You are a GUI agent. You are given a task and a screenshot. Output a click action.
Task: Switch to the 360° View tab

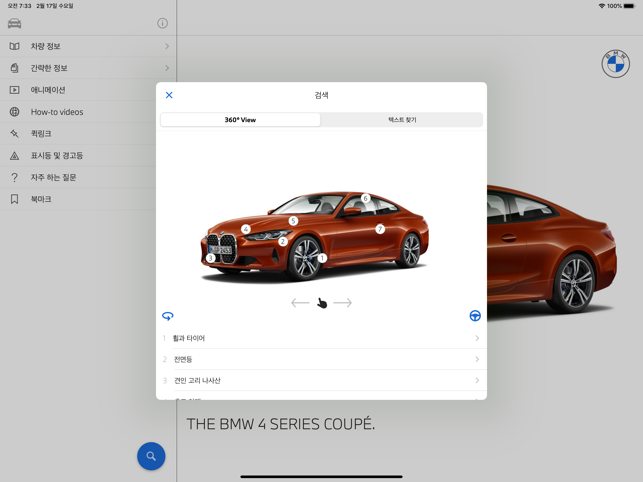click(240, 120)
